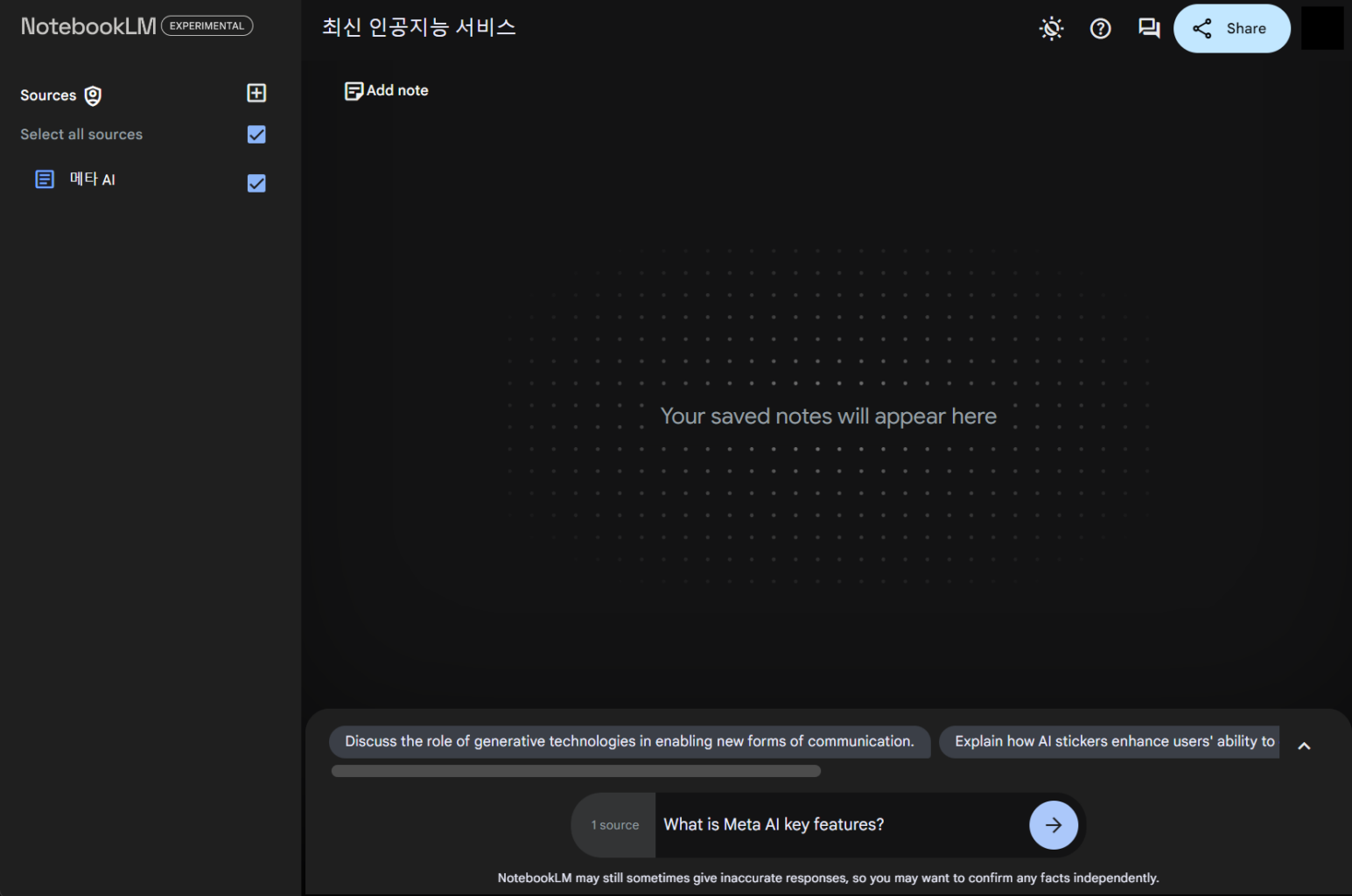Click the chat query input field
Image resolution: width=1352 pixels, height=896 pixels.
[842, 825]
